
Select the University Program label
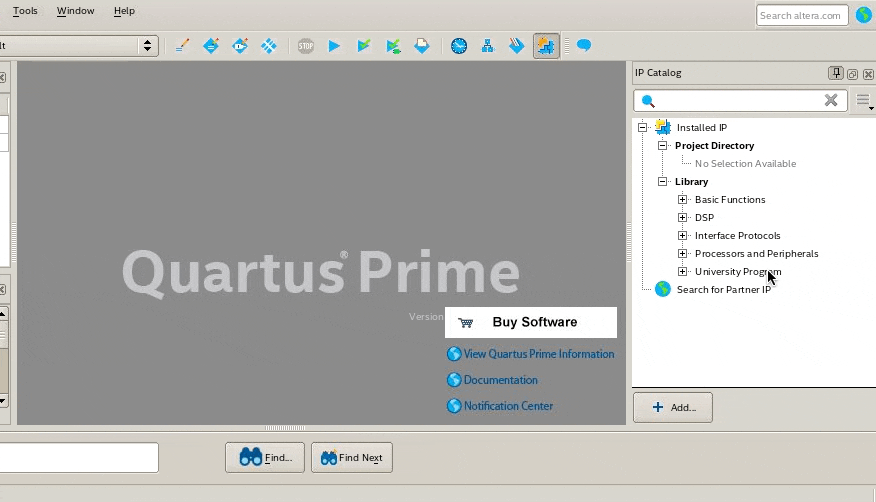tap(738, 271)
